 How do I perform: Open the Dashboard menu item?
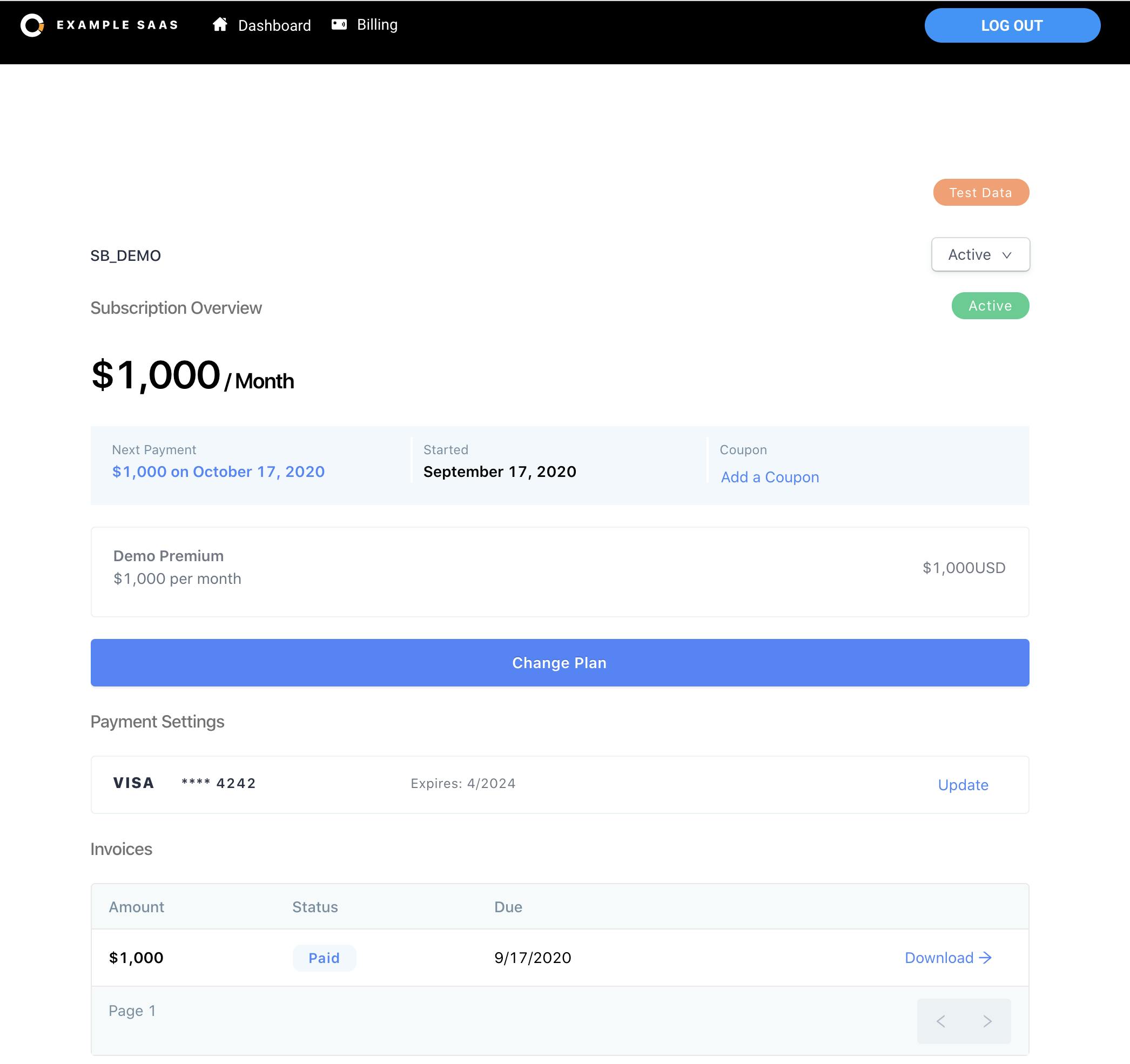[x=274, y=25]
